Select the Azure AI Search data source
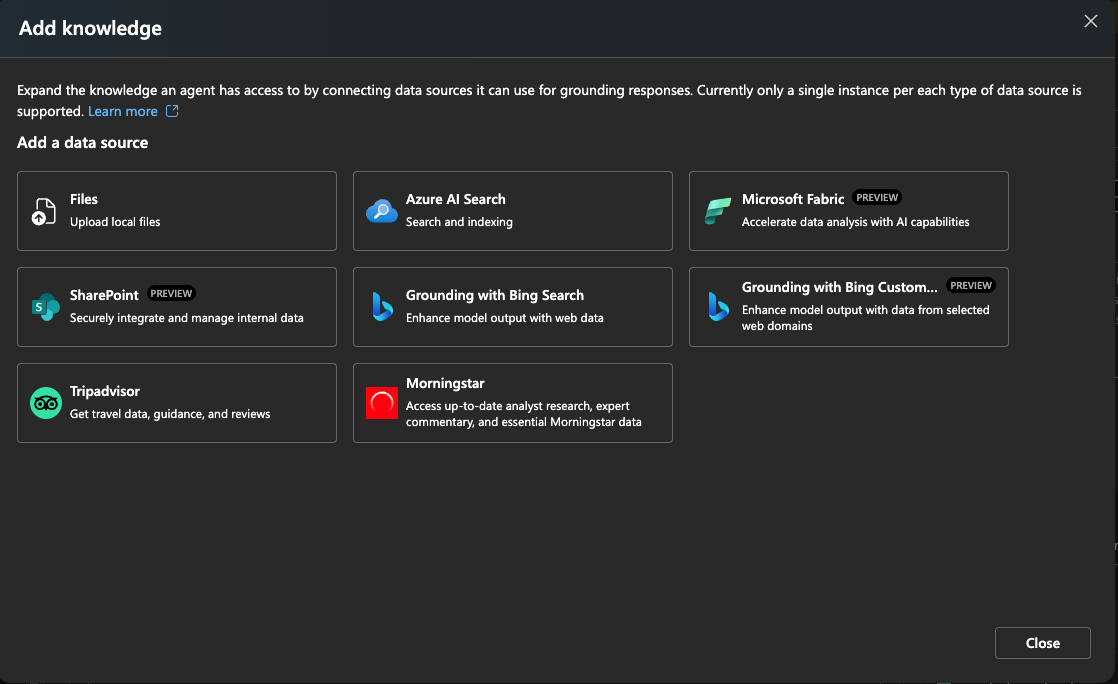Viewport: 1118px width, 684px height. [512, 210]
